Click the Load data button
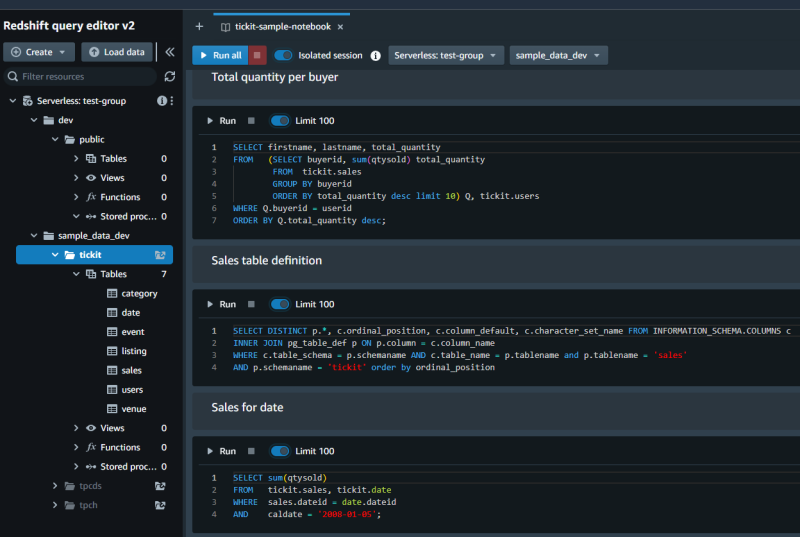Viewport: 800px width, 537px height. click(x=118, y=52)
